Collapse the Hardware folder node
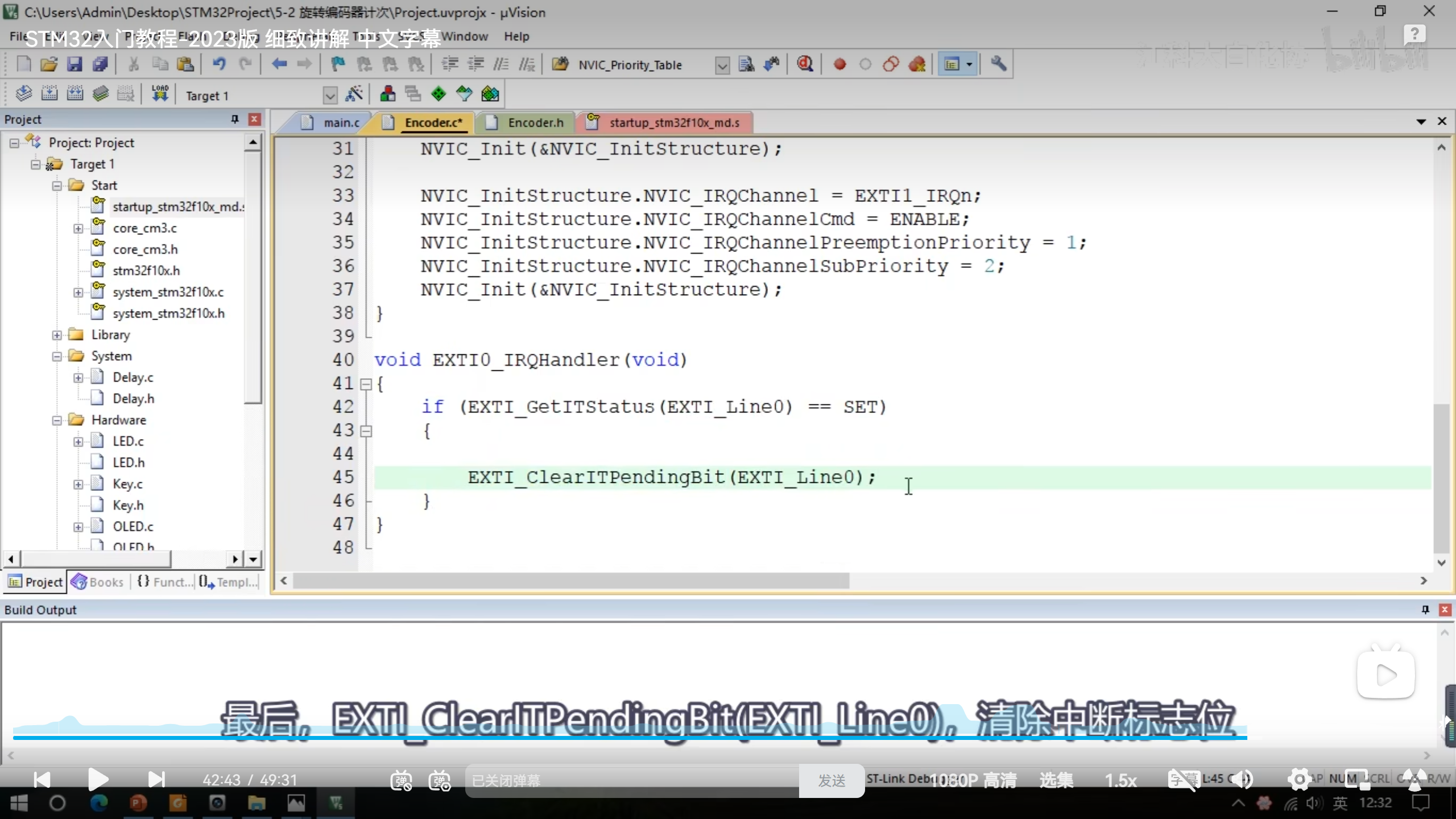This screenshot has width=1456, height=819. [x=57, y=420]
